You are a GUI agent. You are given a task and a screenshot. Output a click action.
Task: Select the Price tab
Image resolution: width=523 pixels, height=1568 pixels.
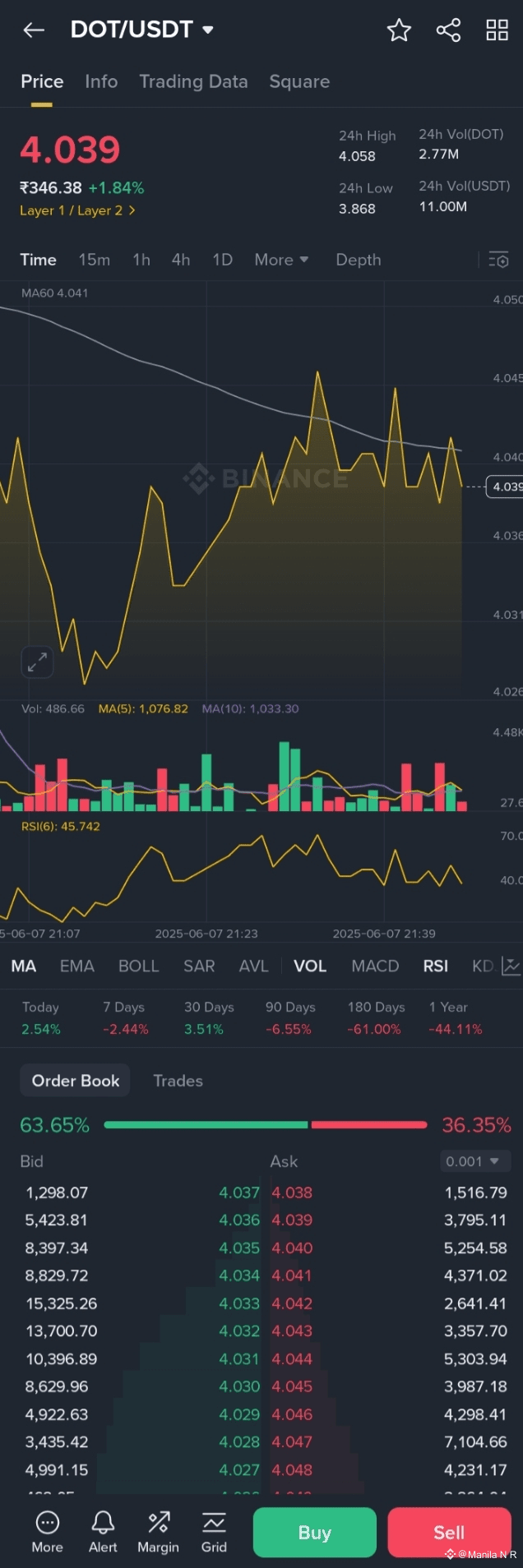(42, 81)
